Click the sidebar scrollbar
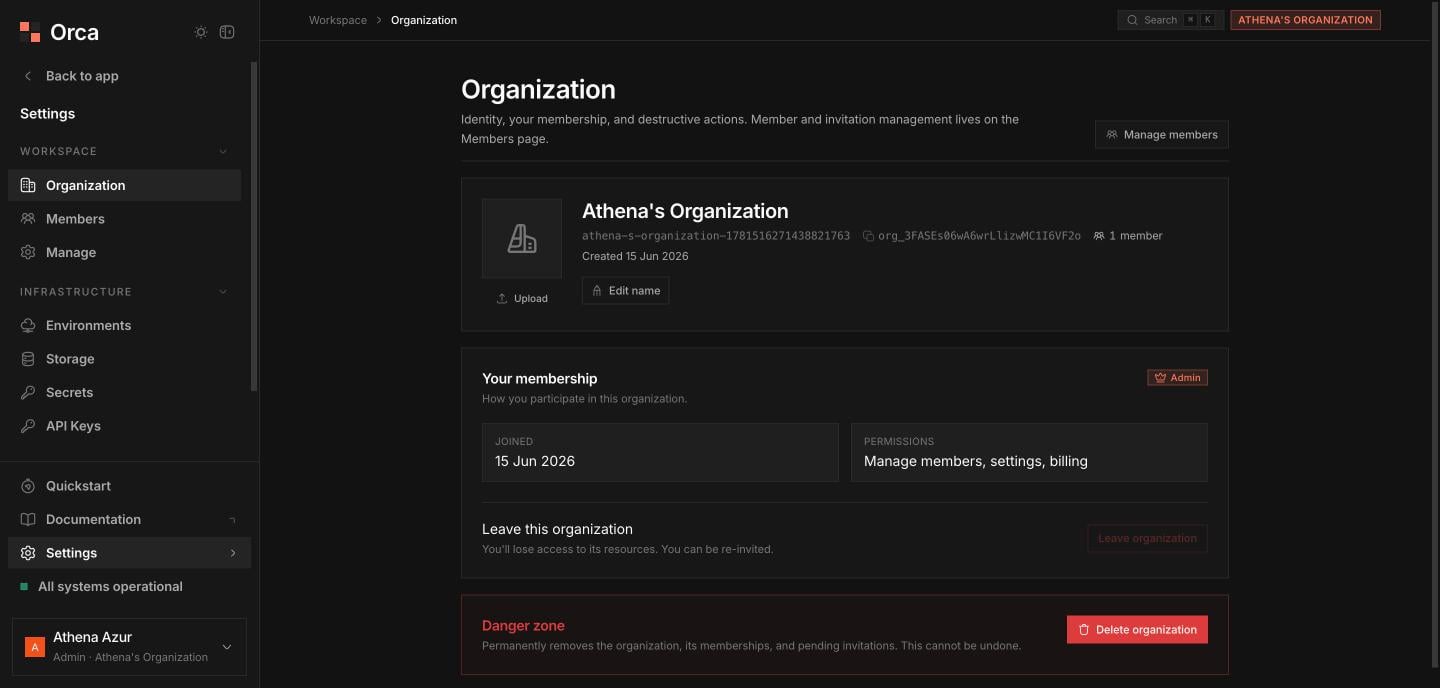1440x688 pixels. (x=254, y=226)
